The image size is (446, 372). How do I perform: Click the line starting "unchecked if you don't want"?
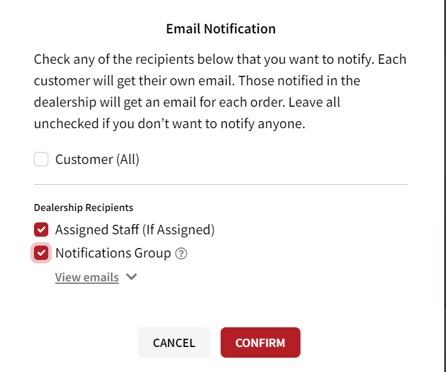click(169, 124)
